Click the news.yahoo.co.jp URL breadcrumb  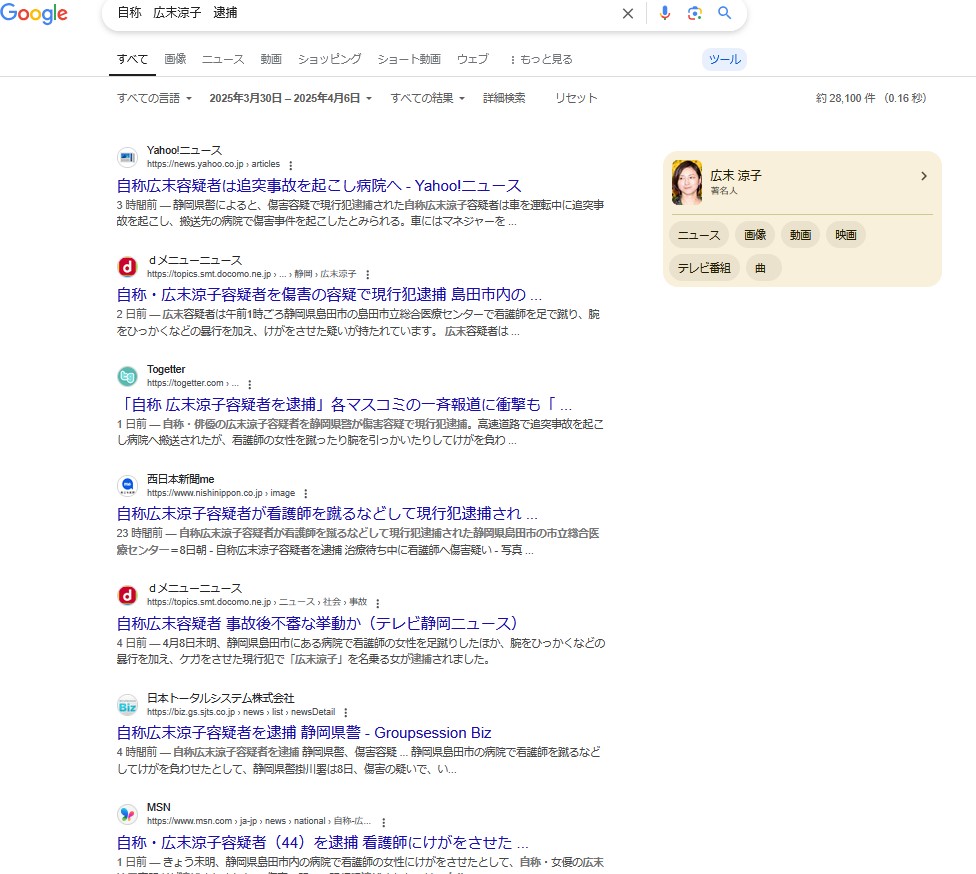[214, 164]
